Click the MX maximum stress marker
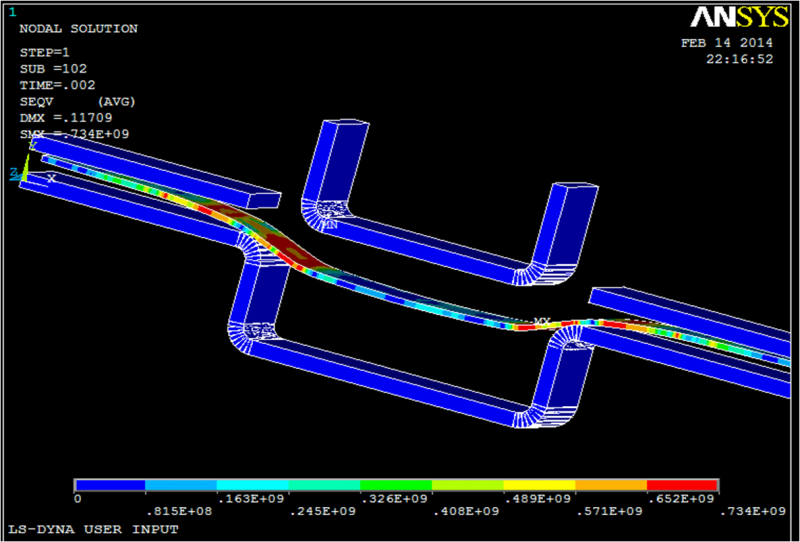Screen dimensions: 800x542 tap(542, 322)
